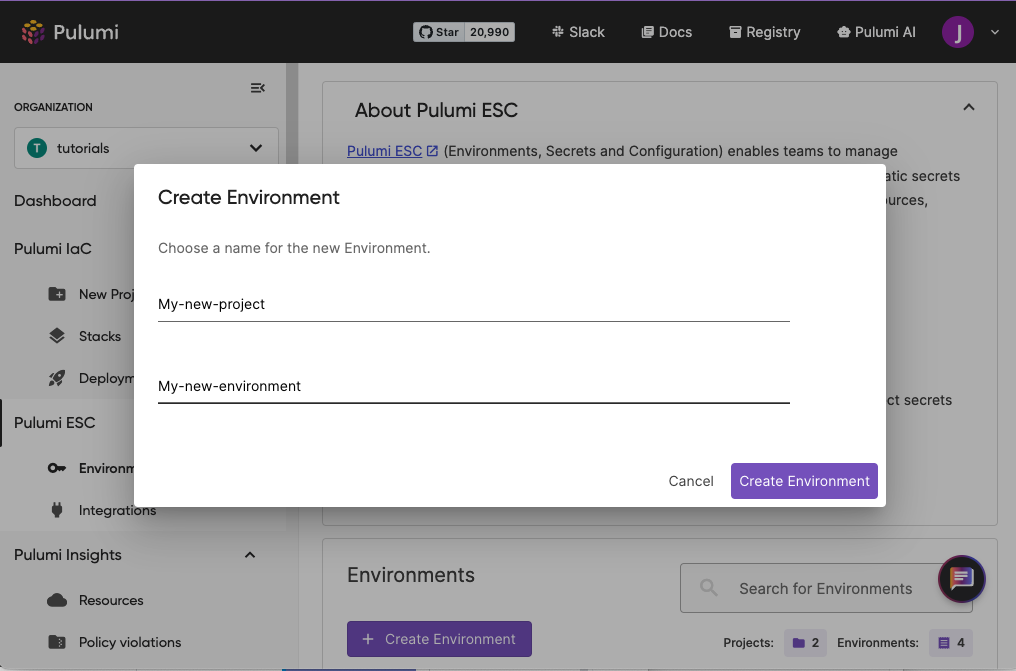Image resolution: width=1016 pixels, height=671 pixels.
Task: Open Resources in sidebar
Action: tap(111, 600)
